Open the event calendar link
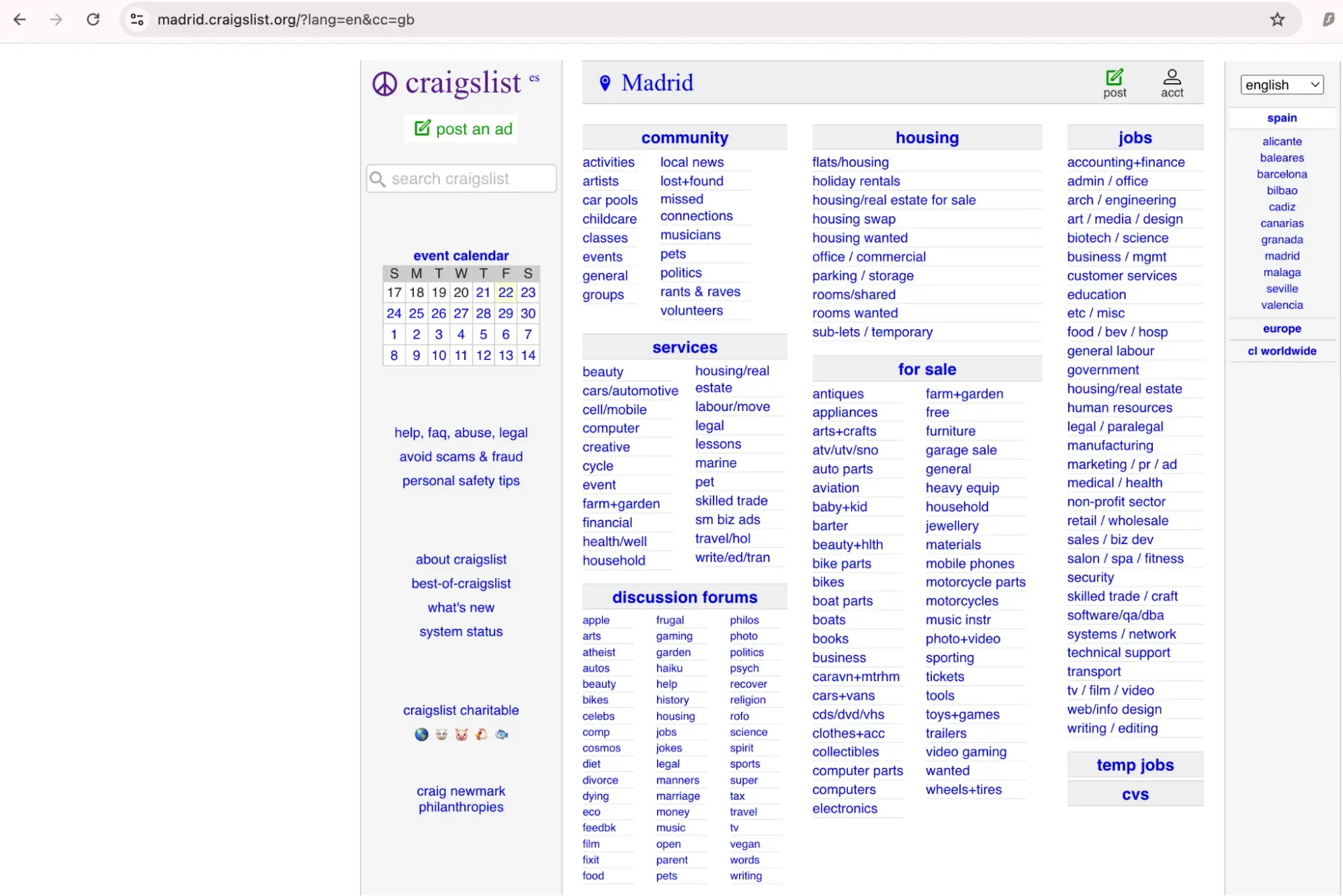 pyautogui.click(x=461, y=256)
